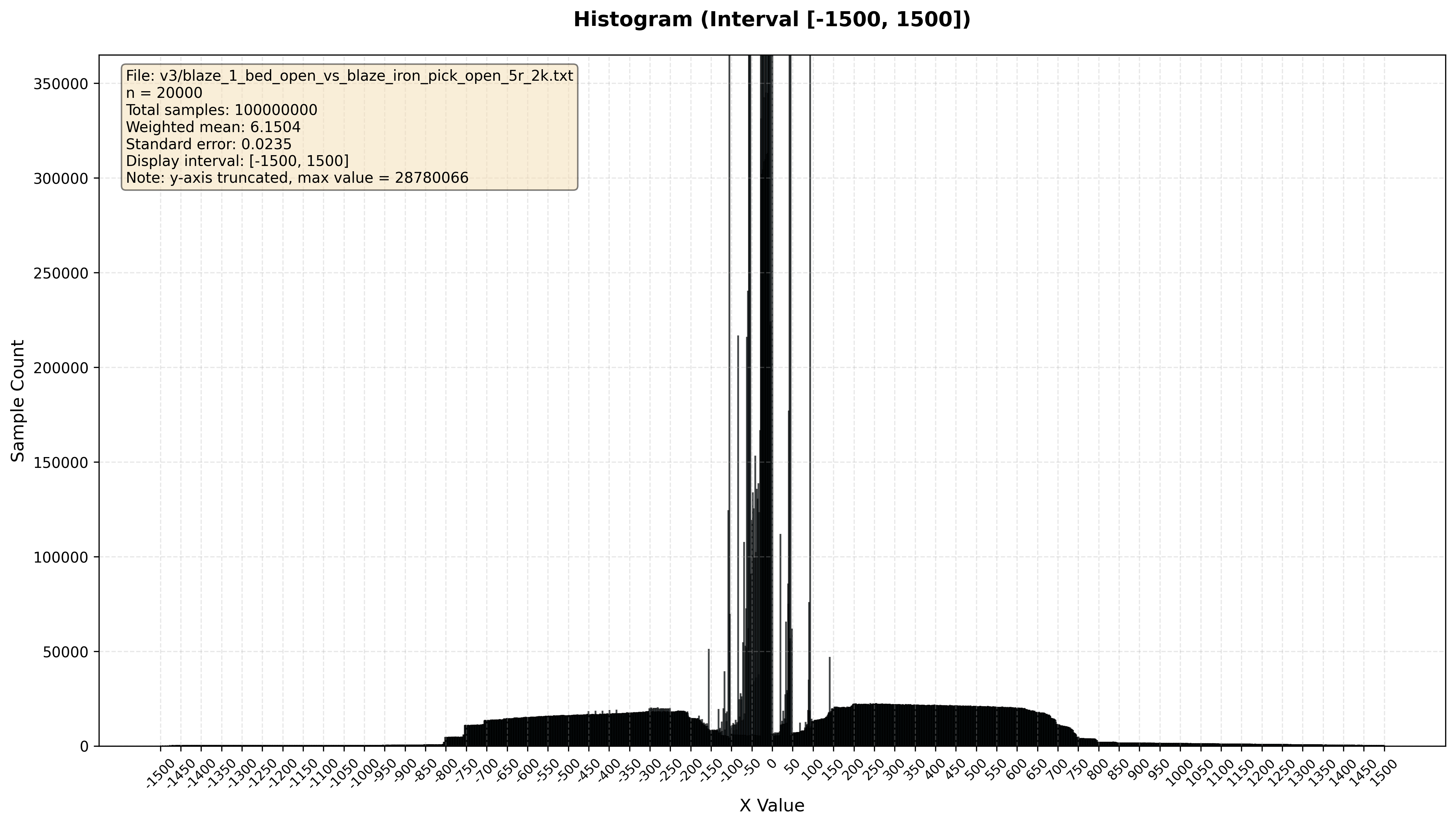Click 'Total samples: 100000000' text
This screenshot has height=825, width=1456.
pos(221,110)
